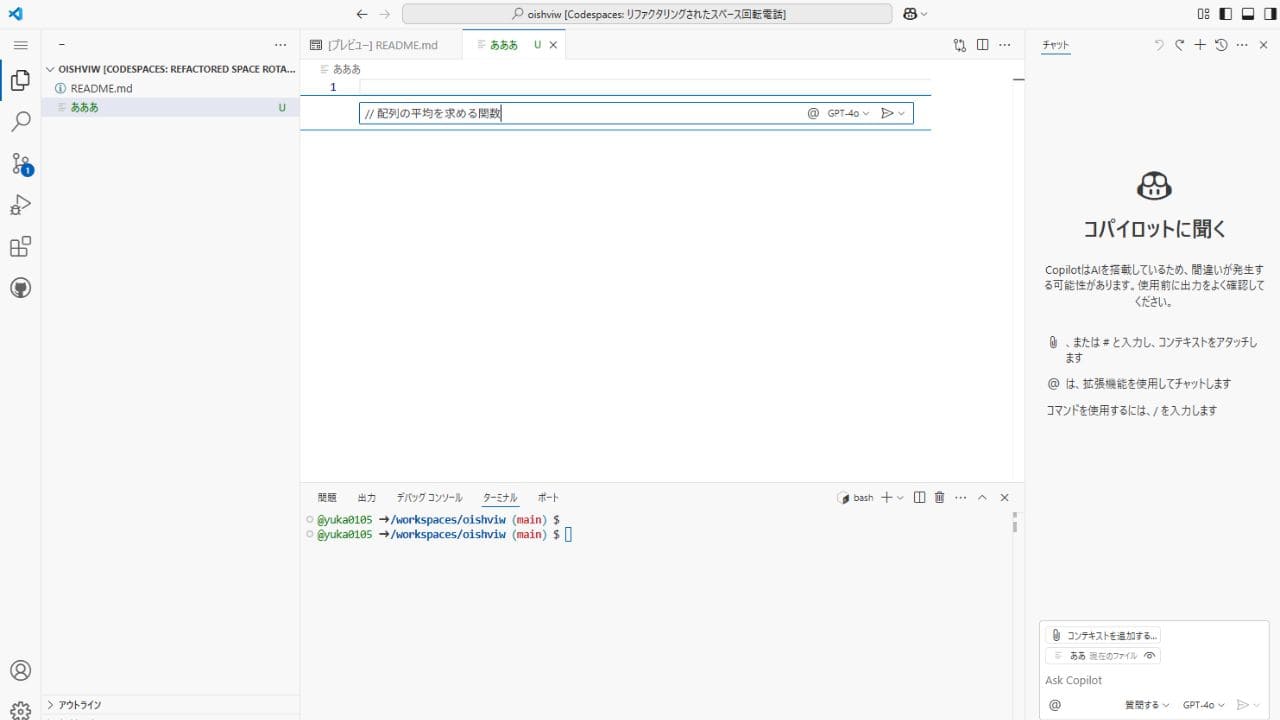Open the 質問する mode dropdown in chat

coord(1146,705)
